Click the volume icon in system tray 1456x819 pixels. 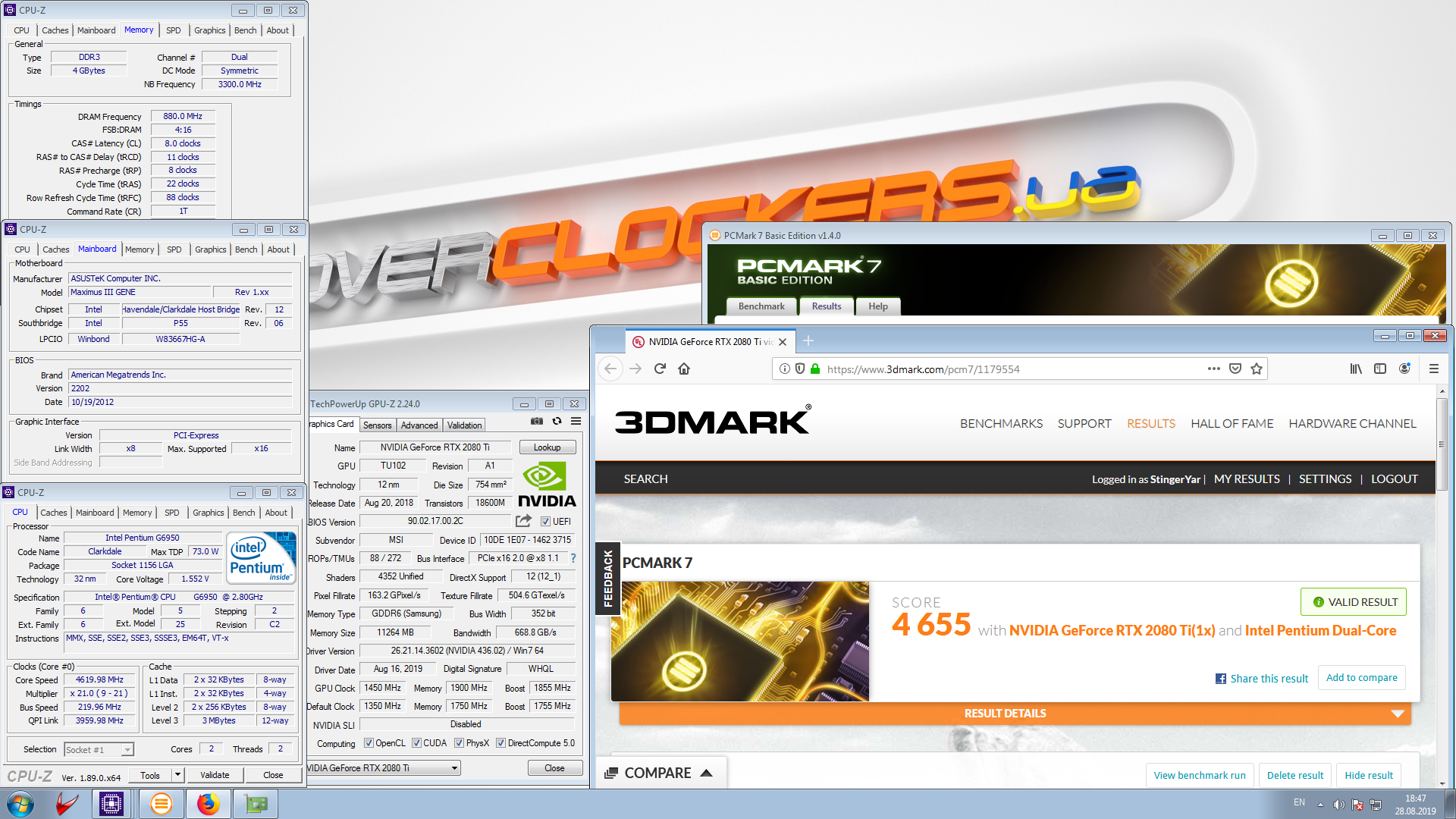point(1338,805)
